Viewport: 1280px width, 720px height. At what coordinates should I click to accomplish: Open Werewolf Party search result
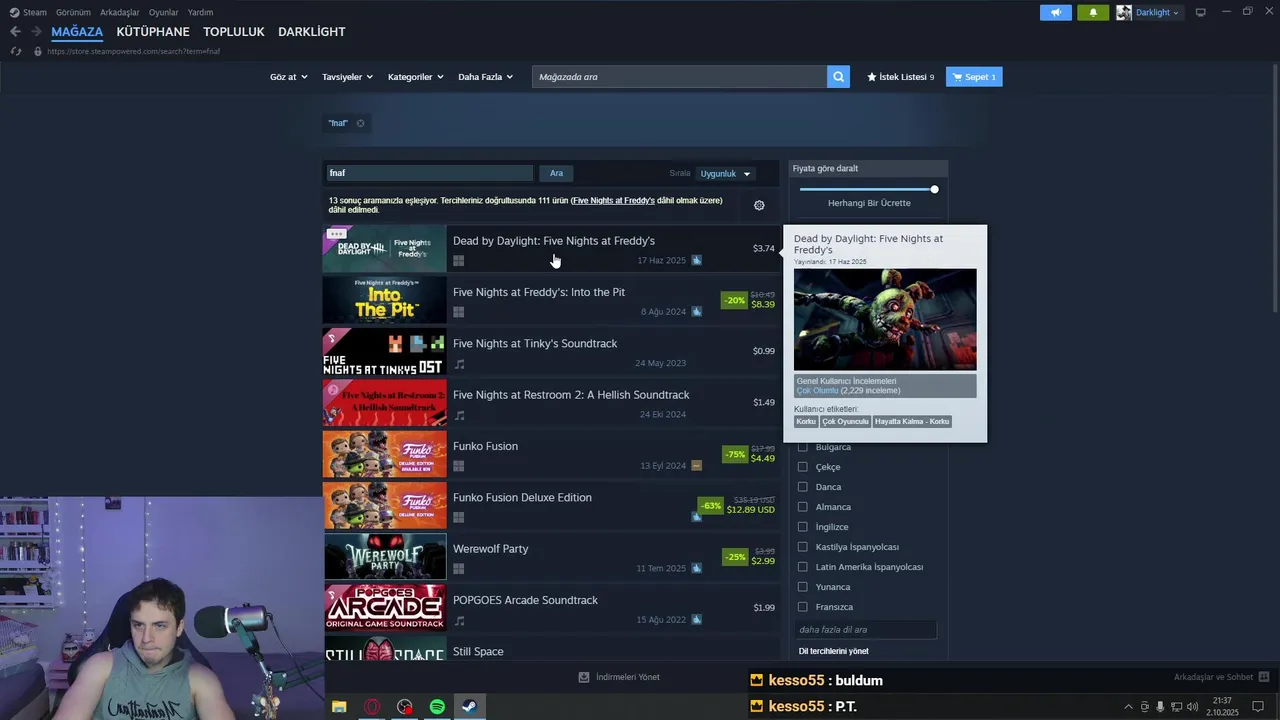point(550,557)
